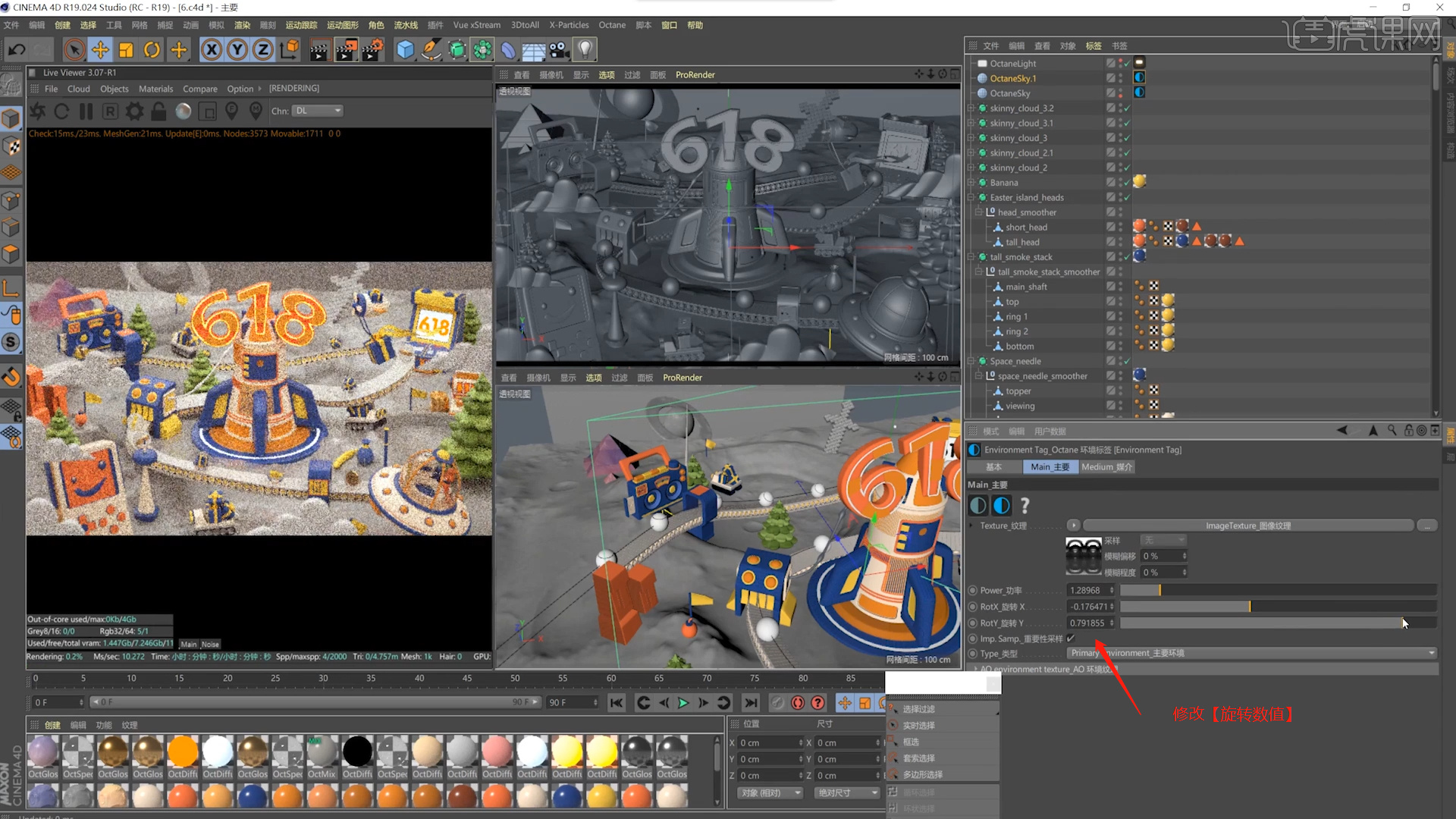Click the Render to Picture Viewer icon
1456x819 pixels.
pos(346,49)
